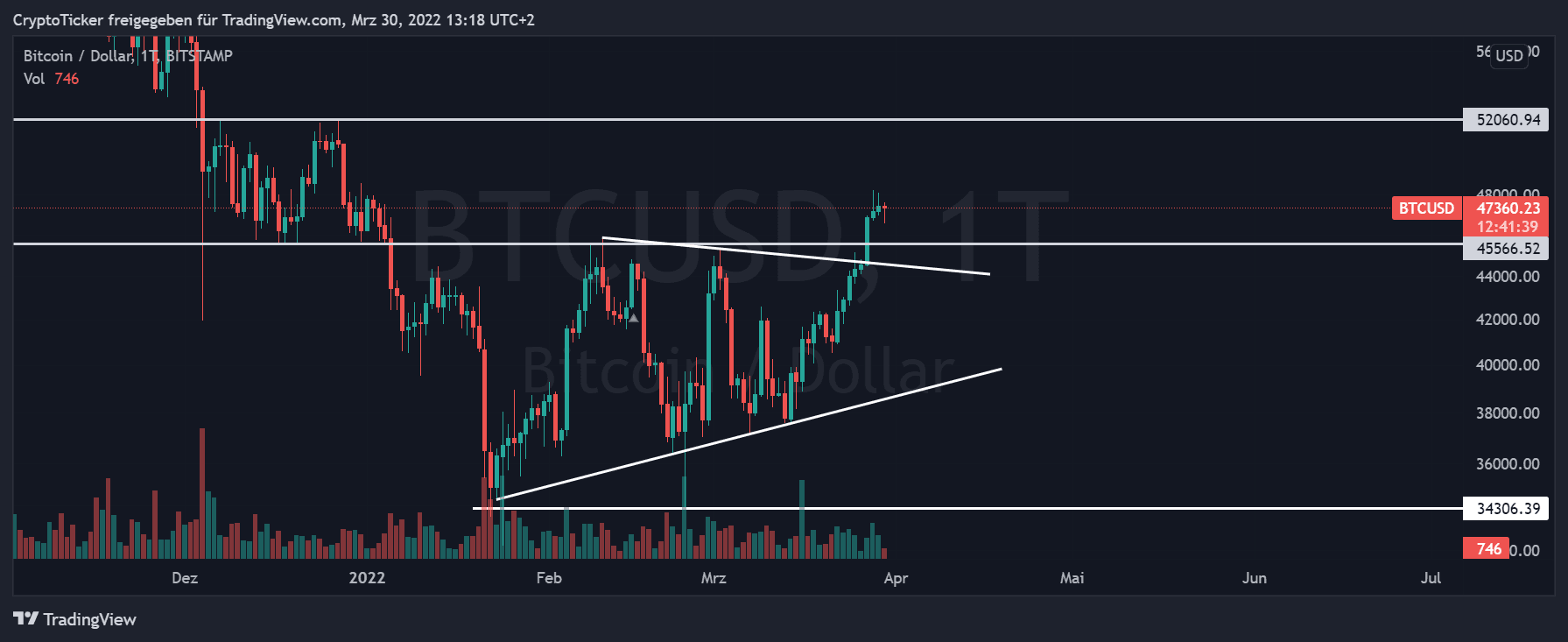Select the 45566.52 price level label

click(x=1507, y=249)
